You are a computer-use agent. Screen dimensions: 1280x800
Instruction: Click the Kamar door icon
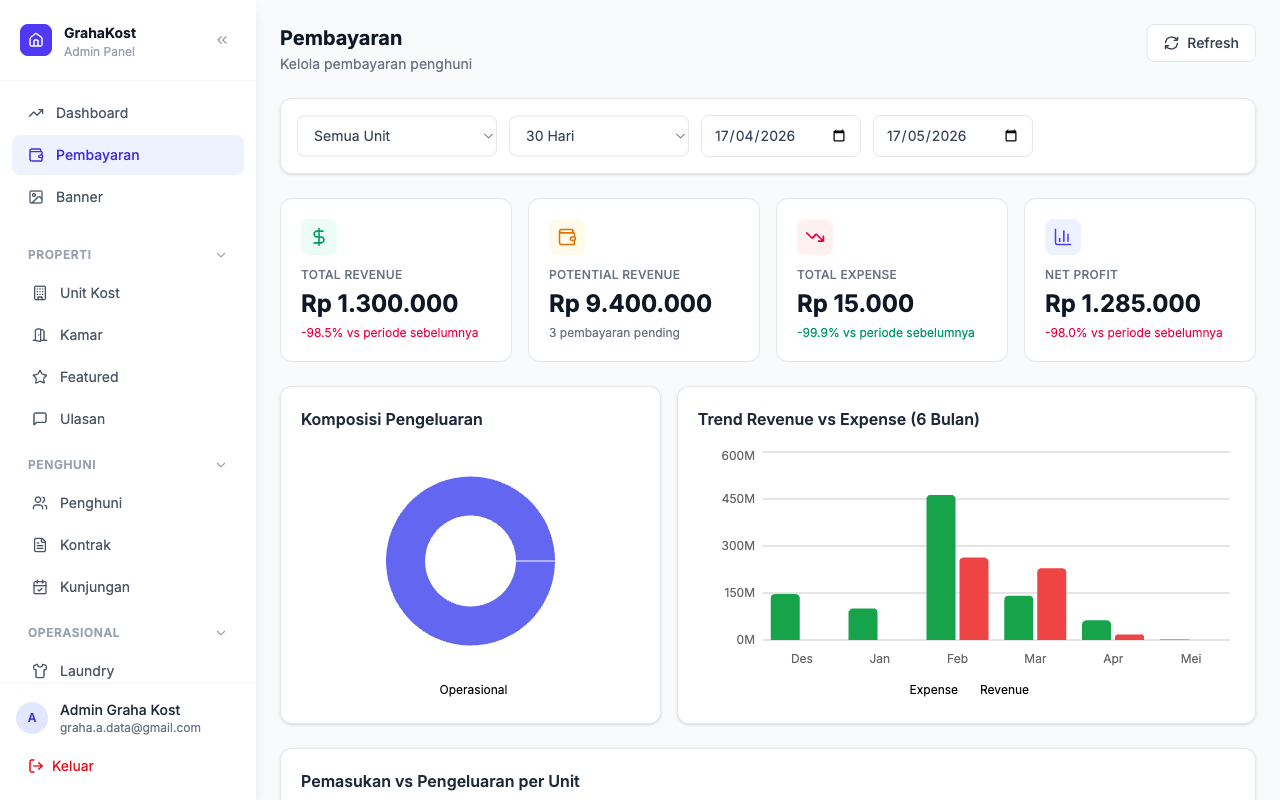(40, 335)
